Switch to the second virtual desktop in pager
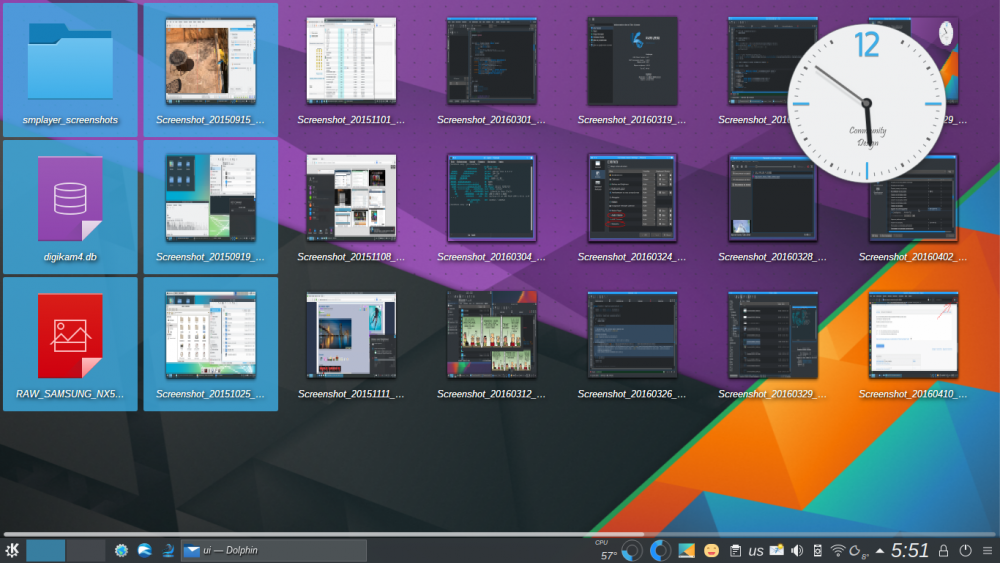This screenshot has width=1000, height=563. [85, 550]
